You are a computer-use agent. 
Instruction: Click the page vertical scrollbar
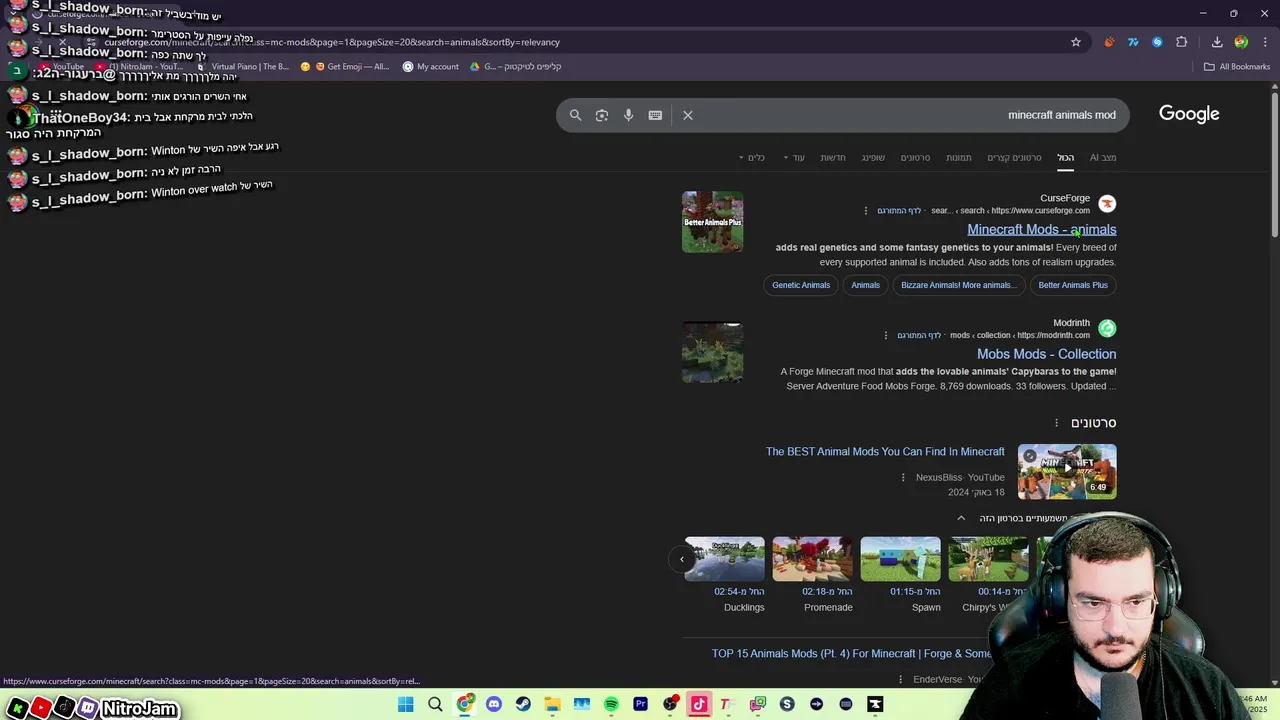[1275, 165]
